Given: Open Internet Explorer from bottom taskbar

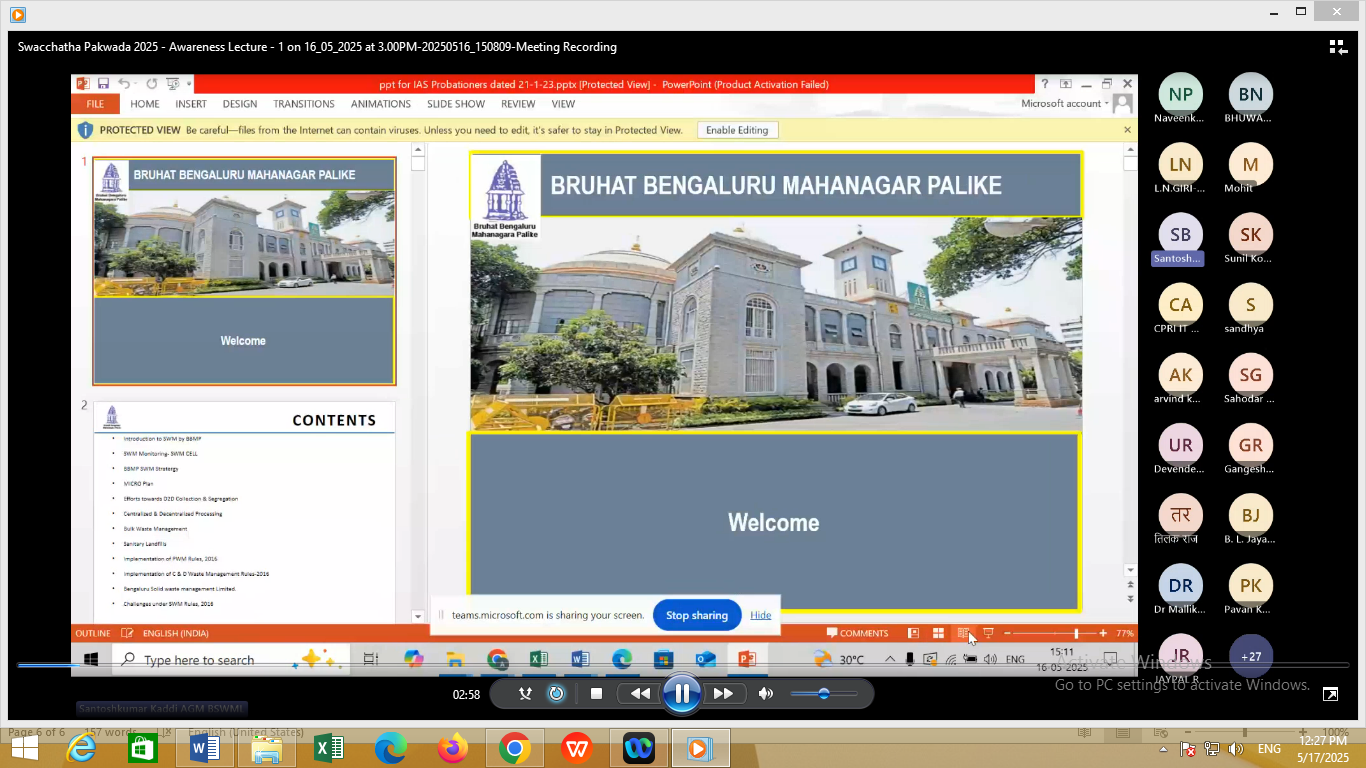Looking at the screenshot, I should click(81, 748).
